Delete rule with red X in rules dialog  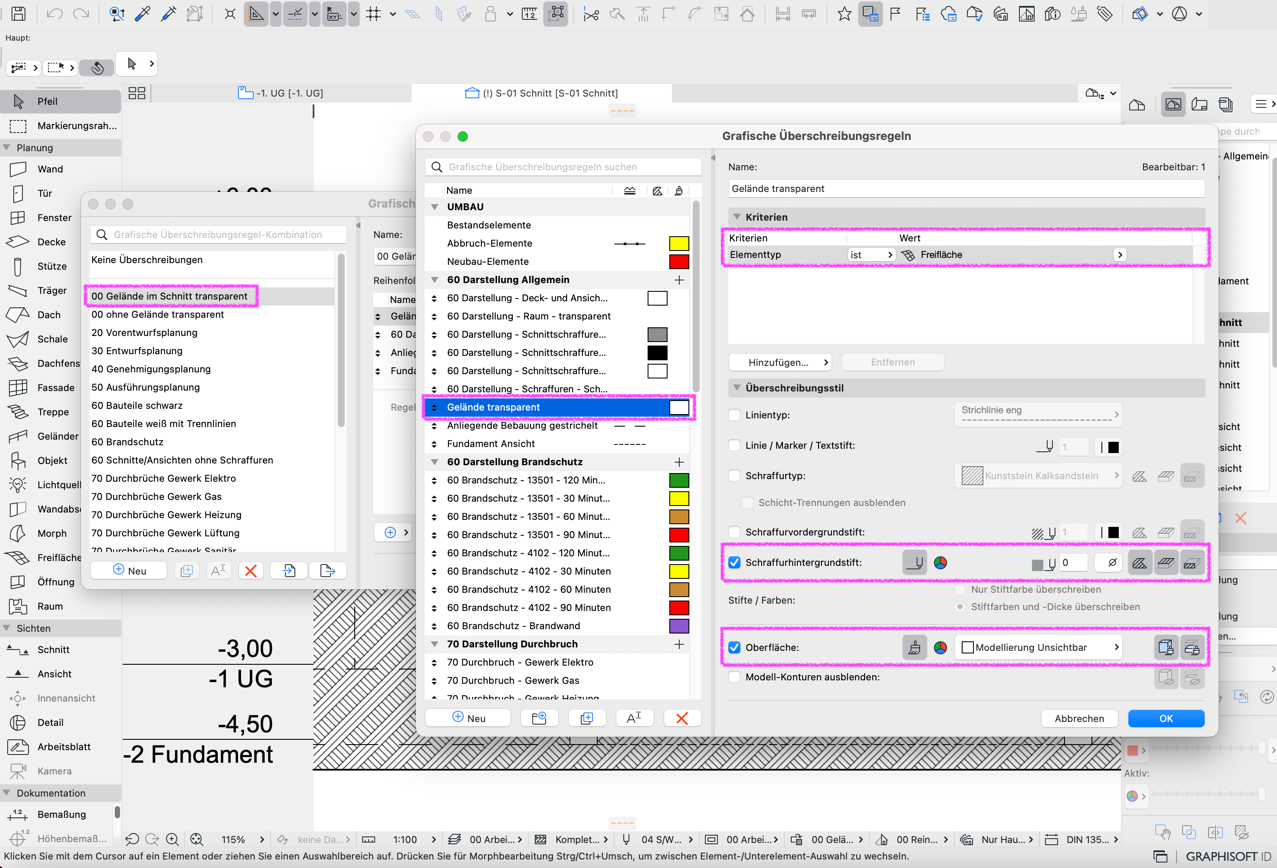[x=682, y=718]
